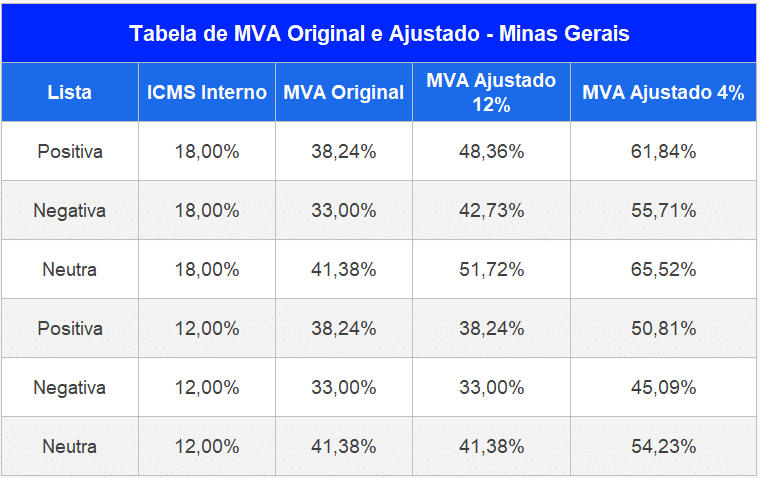Click the MVA Ajustado 12% header
760x478 pixels.
[491, 92]
